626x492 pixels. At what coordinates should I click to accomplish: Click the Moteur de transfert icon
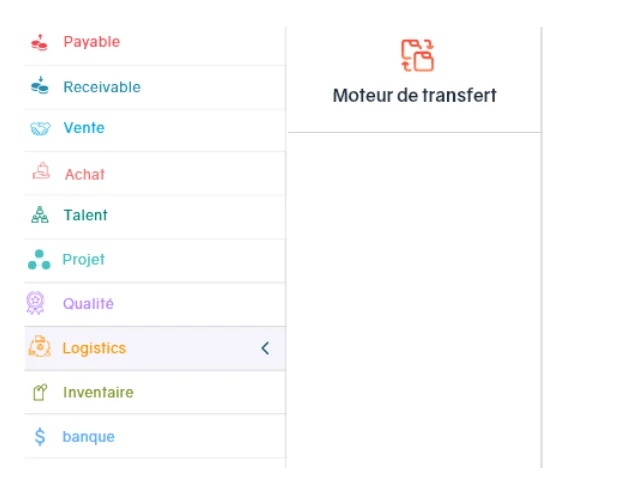tap(417, 55)
